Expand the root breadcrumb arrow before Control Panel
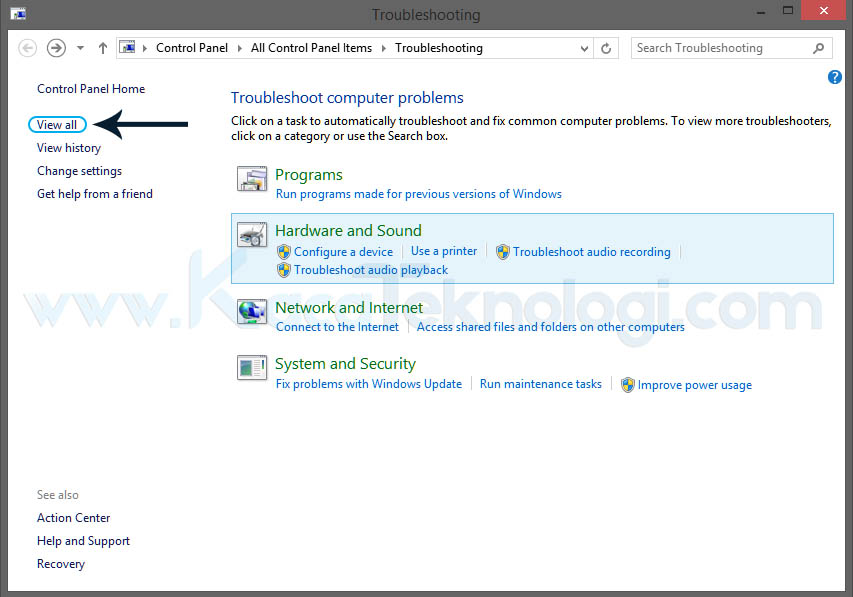 [x=145, y=48]
